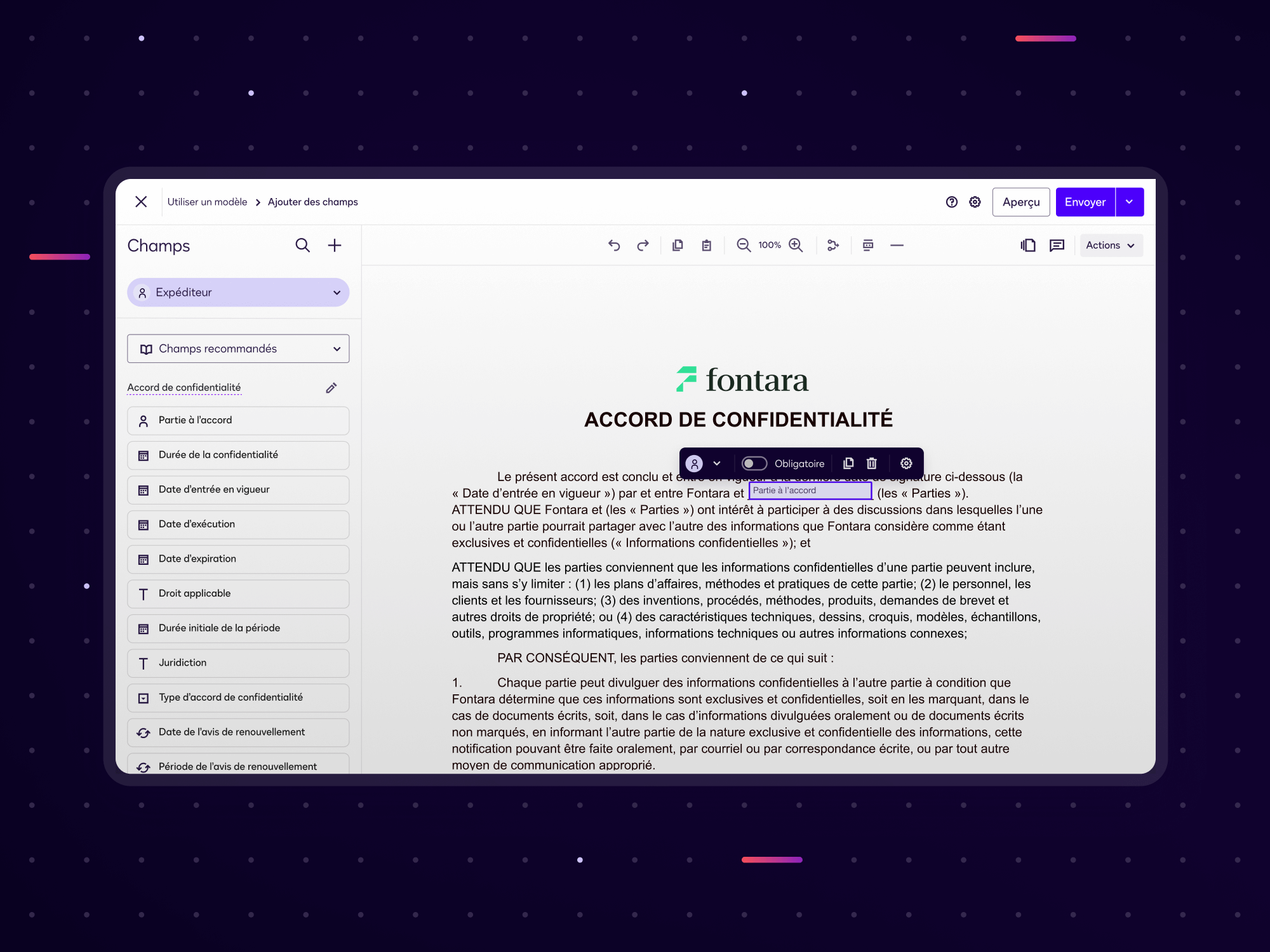Click the Envoyer button
The image size is (1270, 952).
(x=1085, y=202)
